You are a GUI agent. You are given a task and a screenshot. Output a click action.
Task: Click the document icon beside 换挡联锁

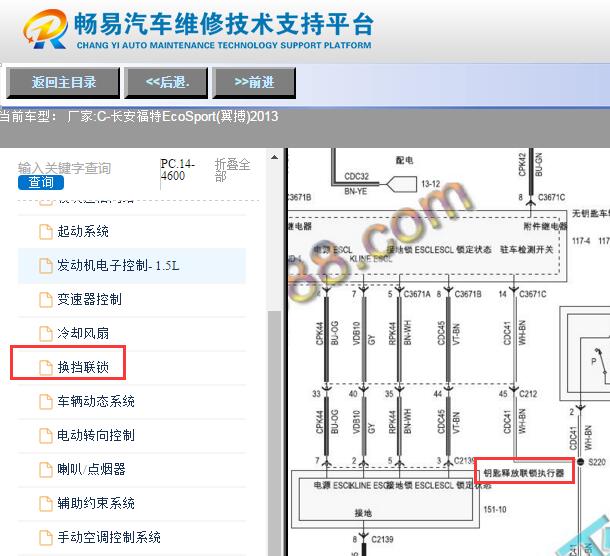(46, 368)
